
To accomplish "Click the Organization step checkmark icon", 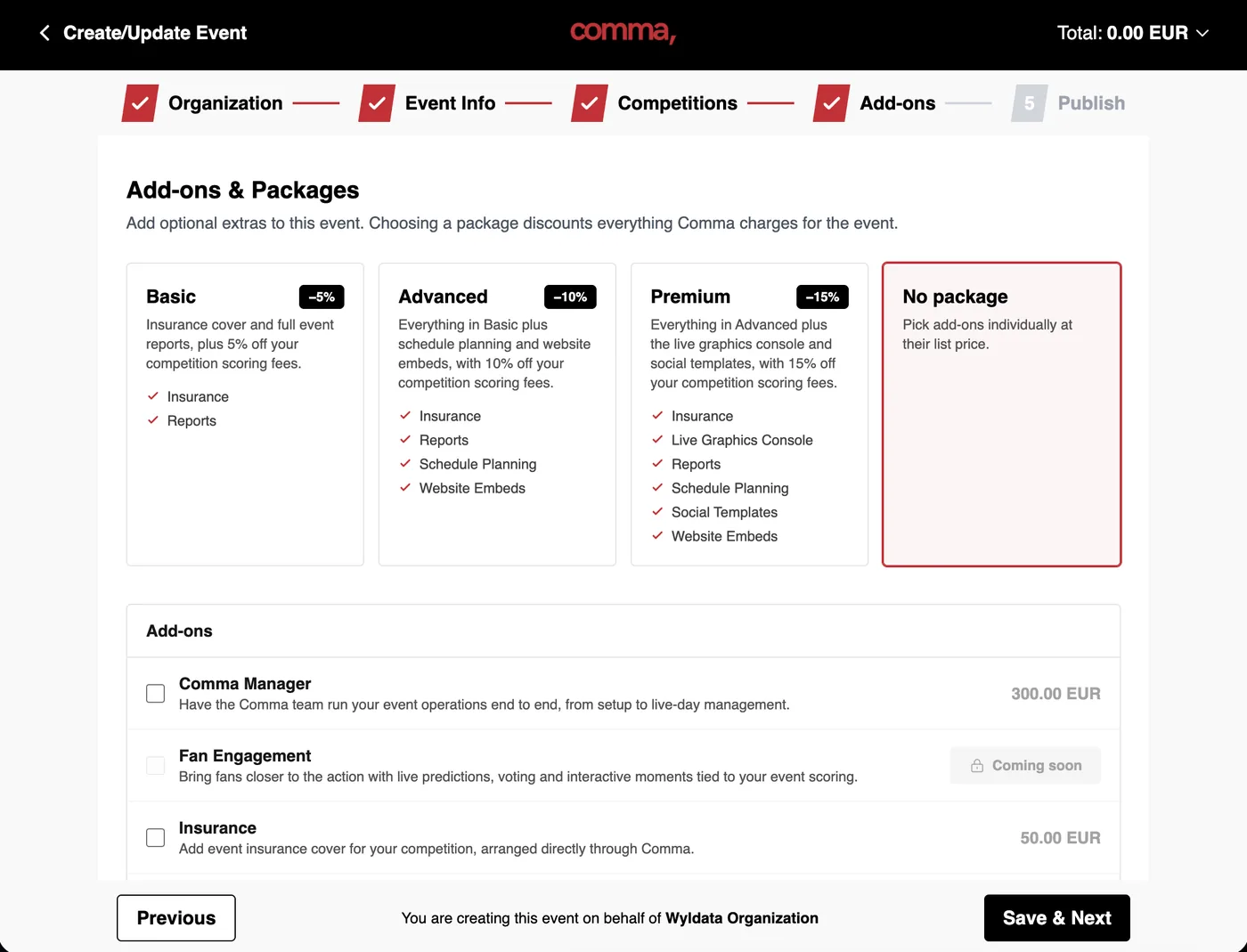I will pos(140,103).
